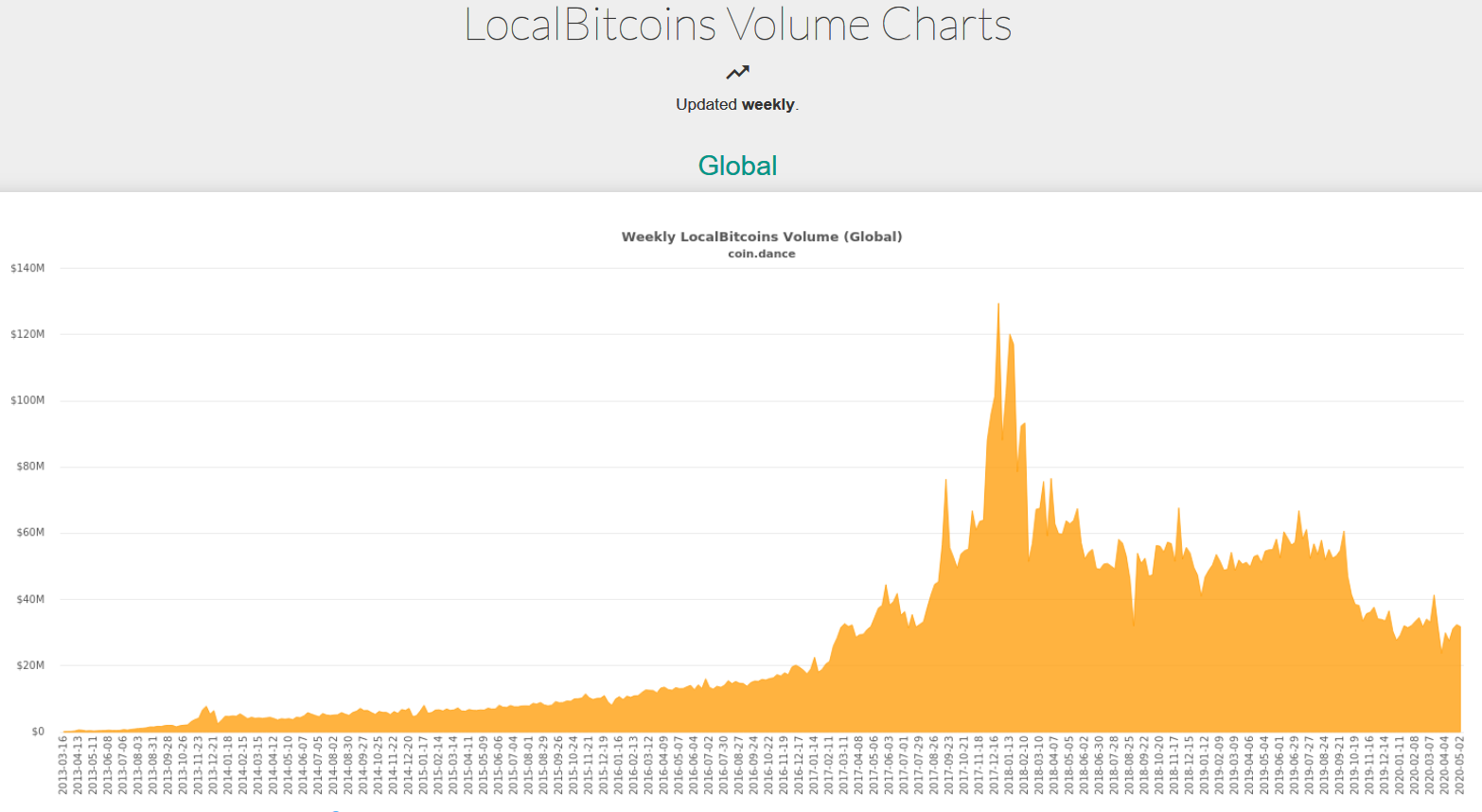Viewport: 1482px width, 812px height.
Task: Click the $20M y-axis label
Action: [x=30, y=665]
